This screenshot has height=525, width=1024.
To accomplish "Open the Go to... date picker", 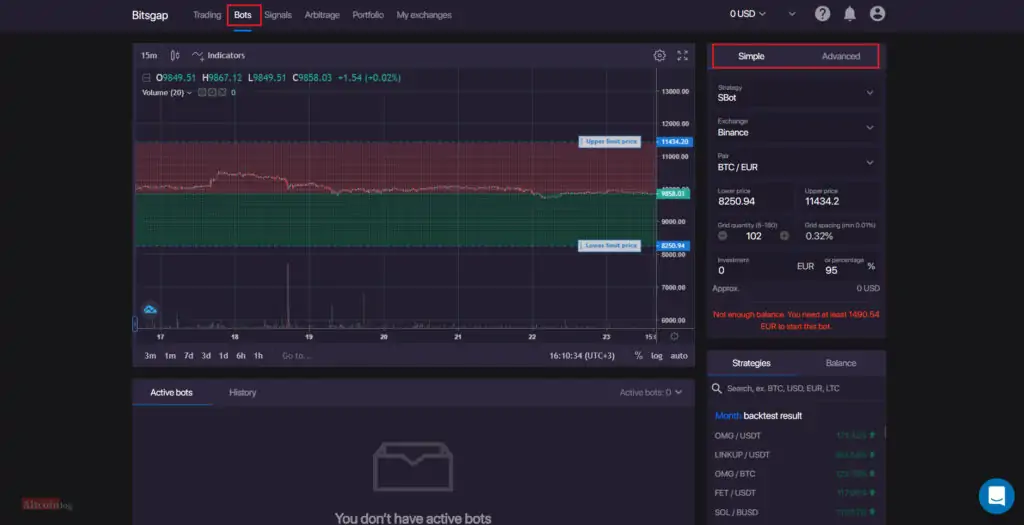I will (296, 356).
